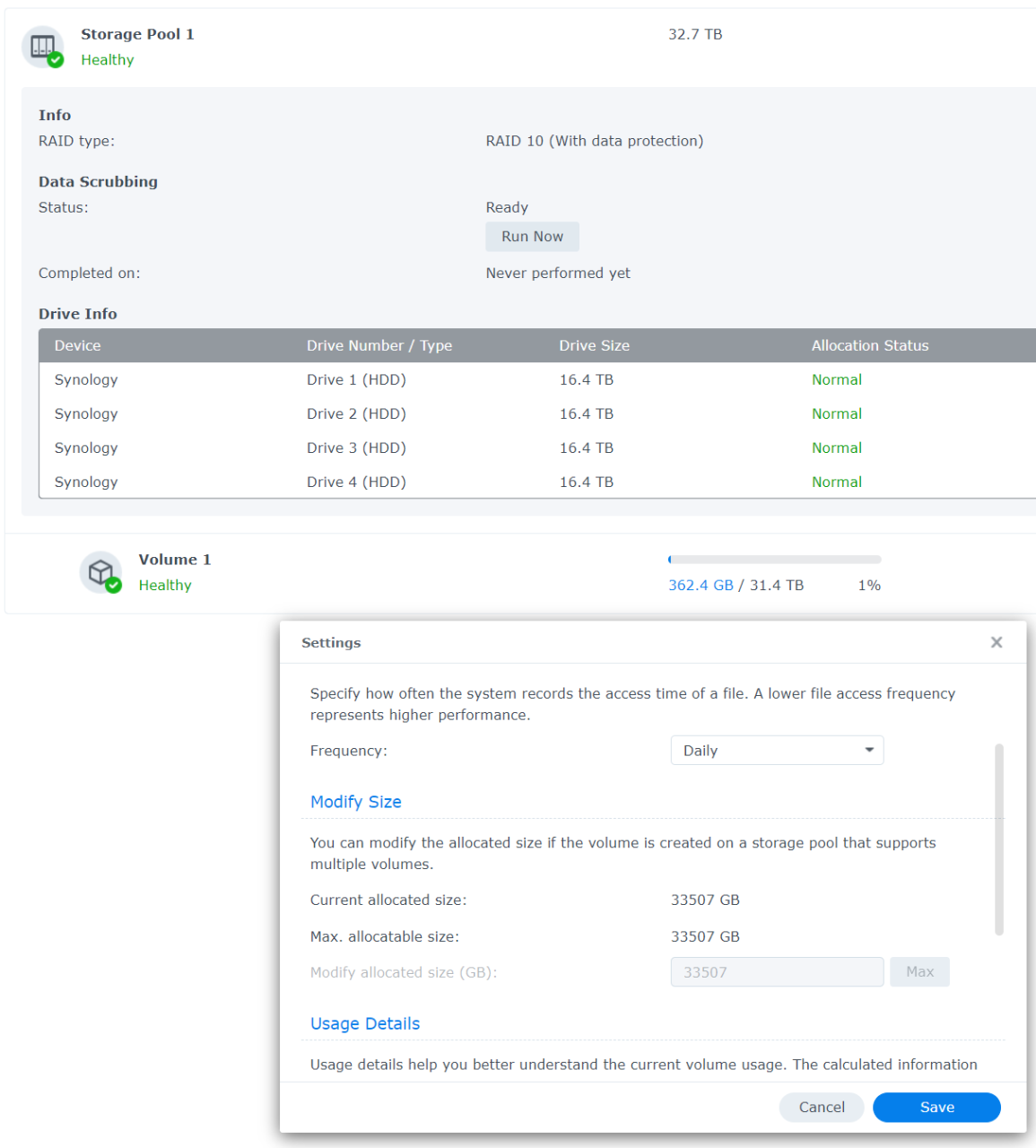This screenshot has height=1148, width=1036.
Task: Click the Volume 1 title
Action: click(175, 560)
